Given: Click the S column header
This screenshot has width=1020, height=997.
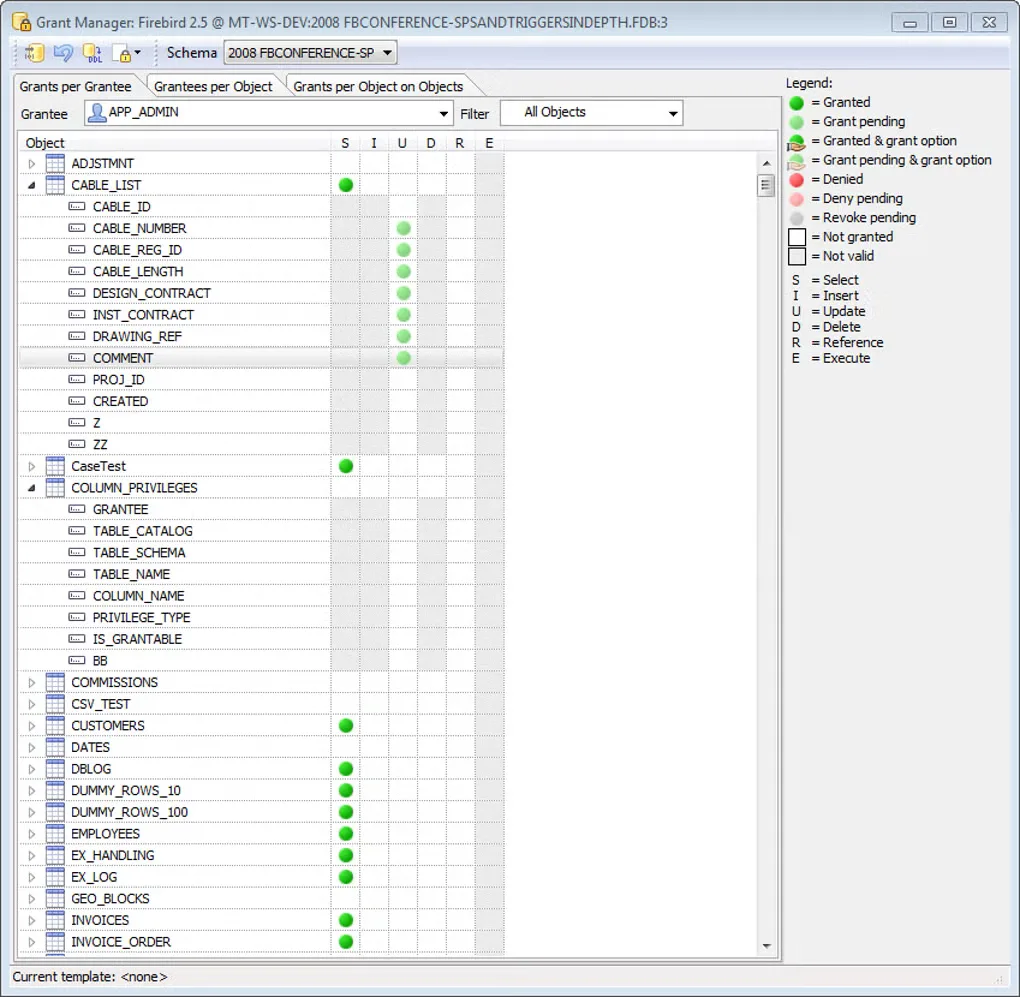Looking at the screenshot, I should point(345,143).
